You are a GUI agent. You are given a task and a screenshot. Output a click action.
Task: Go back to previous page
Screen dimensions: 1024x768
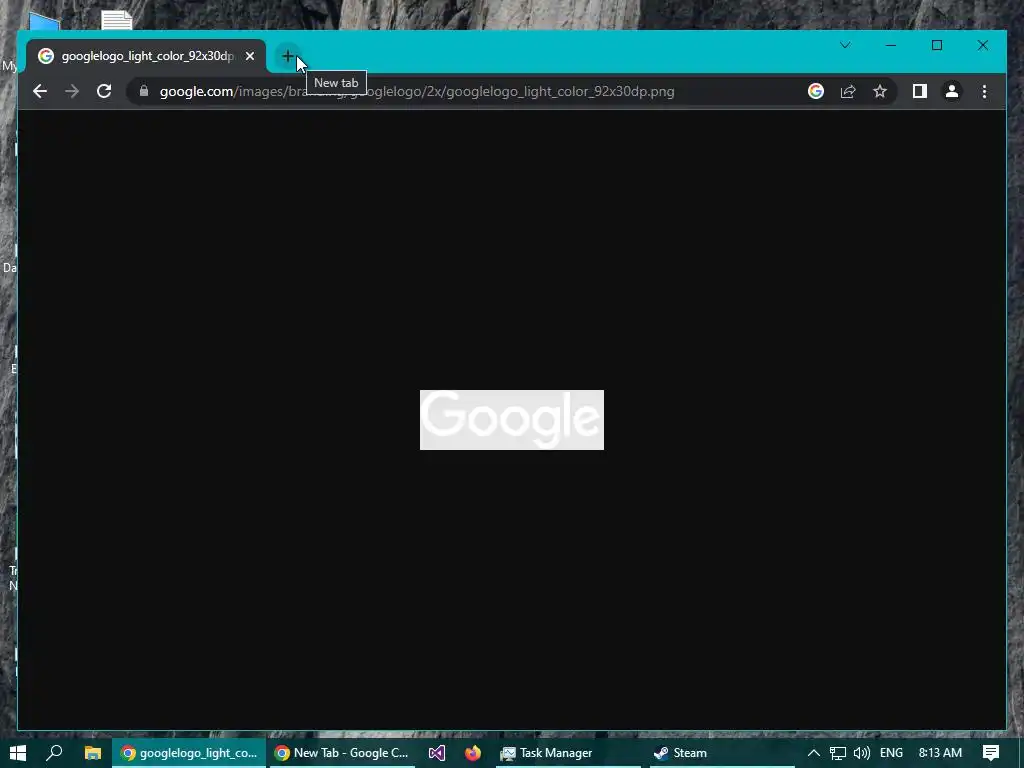pyautogui.click(x=40, y=91)
